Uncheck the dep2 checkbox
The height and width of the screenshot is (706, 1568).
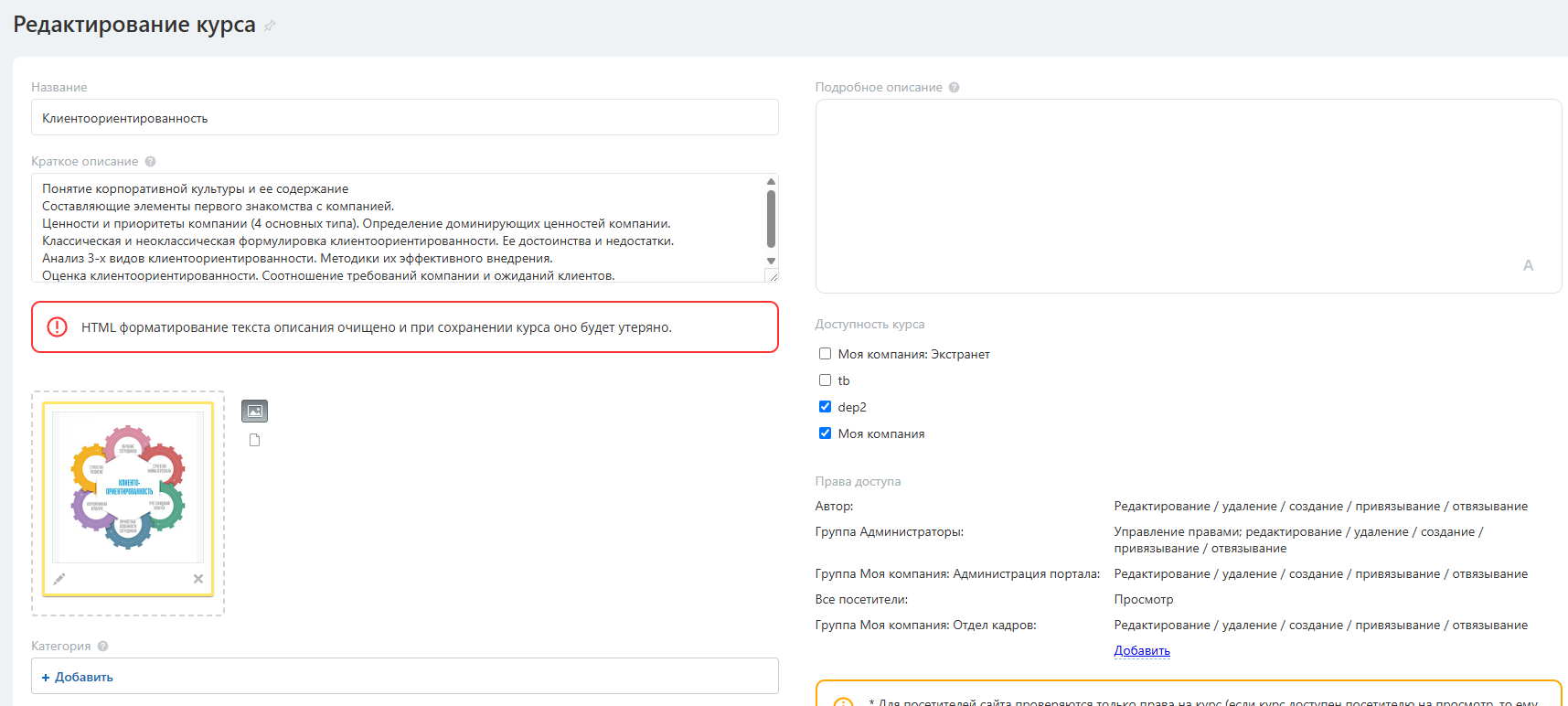pyautogui.click(x=825, y=407)
